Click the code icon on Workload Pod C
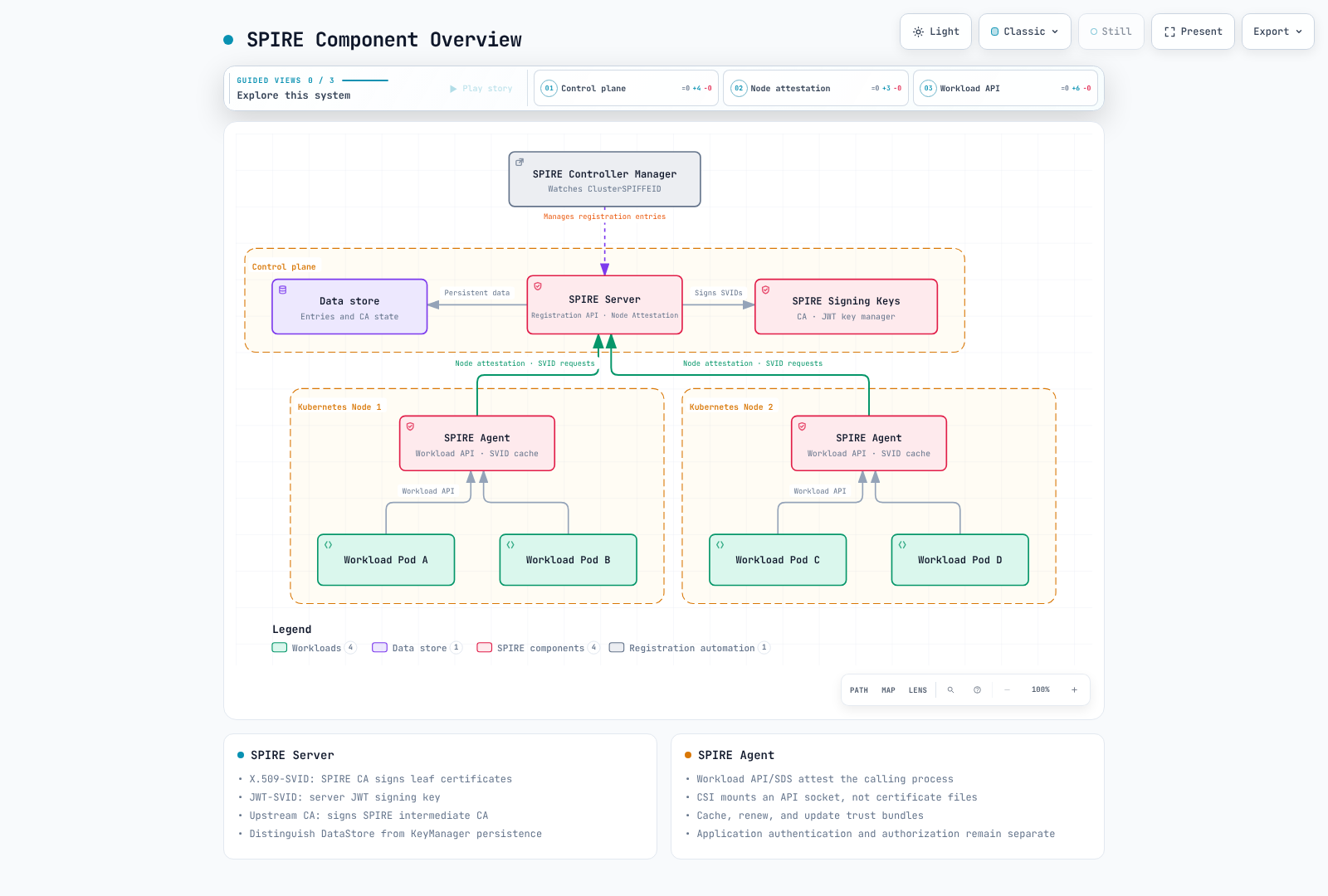 (x=720, y=545)
